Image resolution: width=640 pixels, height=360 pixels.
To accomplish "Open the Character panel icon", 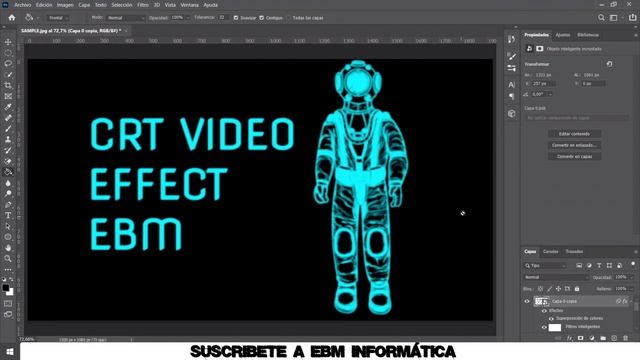I will (511, 84).
